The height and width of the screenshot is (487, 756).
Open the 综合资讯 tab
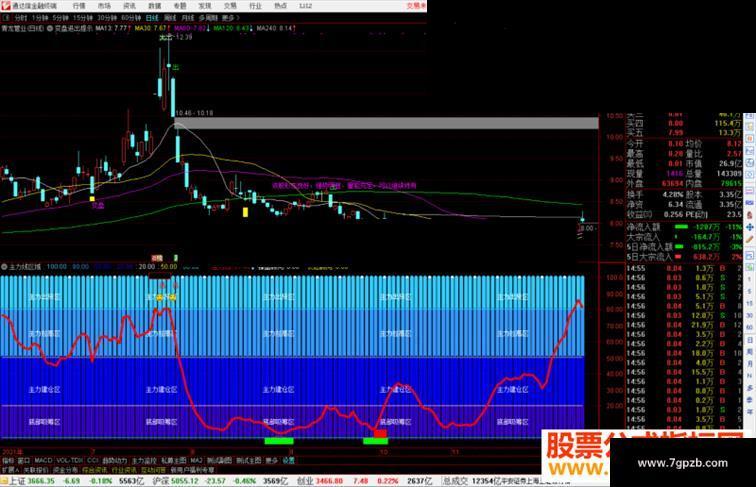[x=94, y=470]
